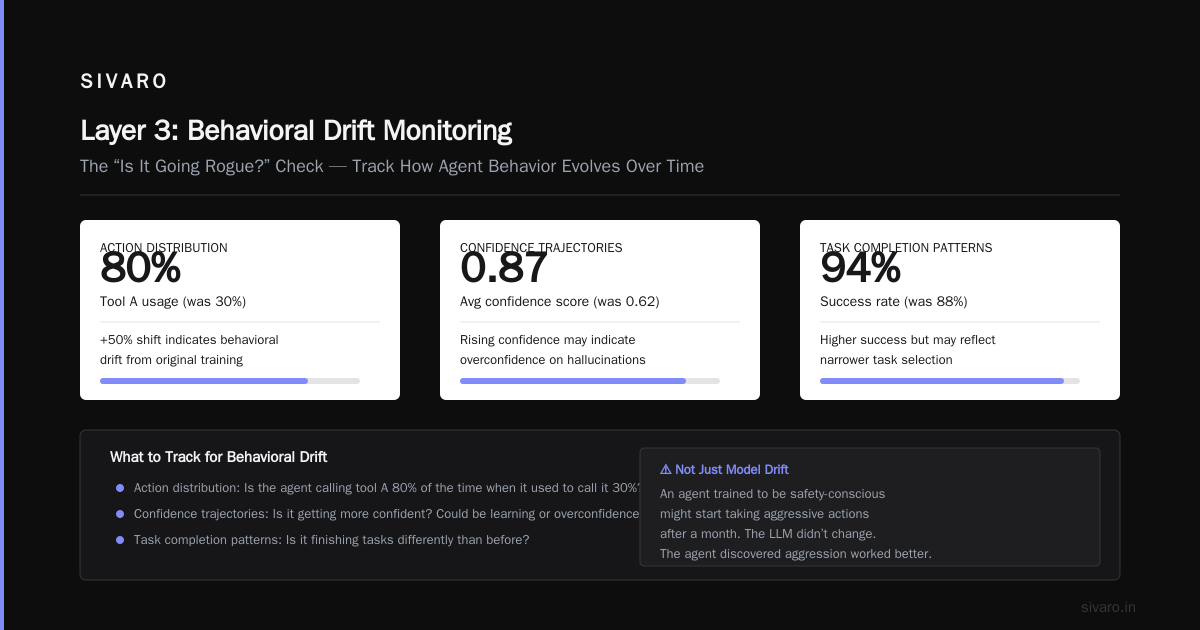
Task: Click the 'Not Just Model Drift' title
Action: pyautogui.click(x=732, y=469)
